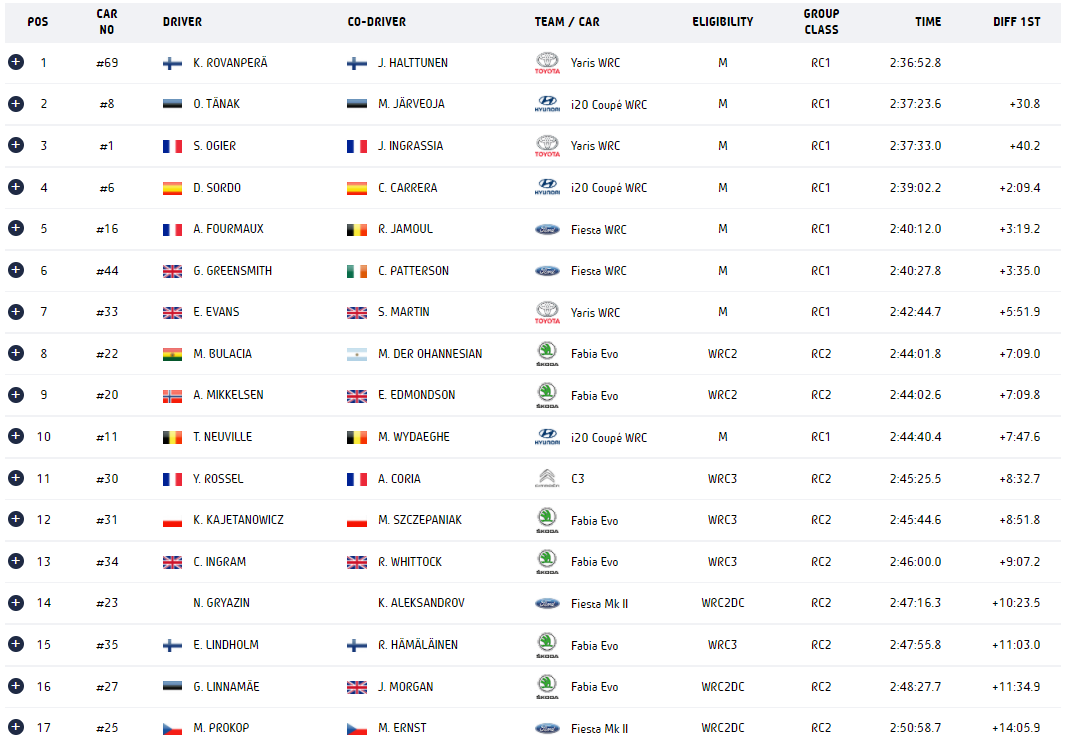
Task: Sort by the TIME column header
Action: point(927,22)
